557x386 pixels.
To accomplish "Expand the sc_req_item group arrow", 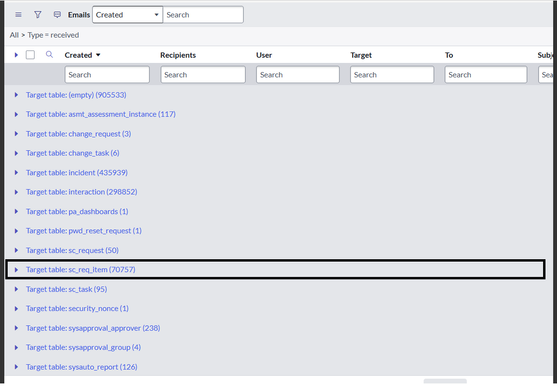I will tap(16, 270).
